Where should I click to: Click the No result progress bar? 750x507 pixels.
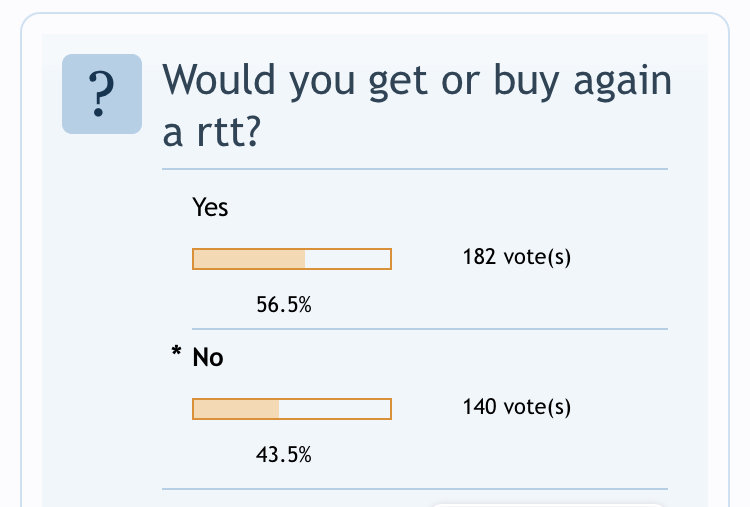292,409
